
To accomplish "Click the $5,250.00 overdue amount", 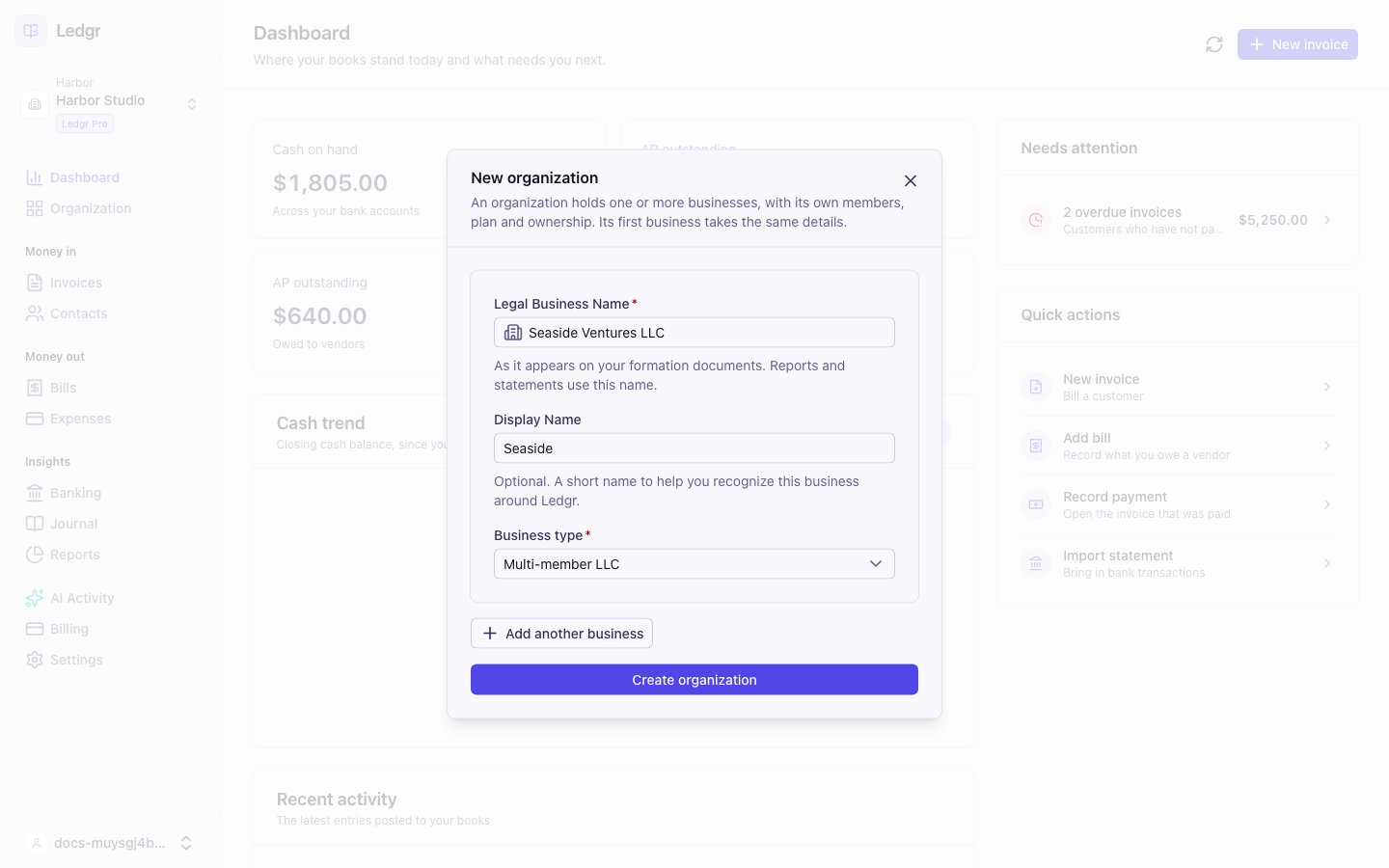I will pos(1273,220).
